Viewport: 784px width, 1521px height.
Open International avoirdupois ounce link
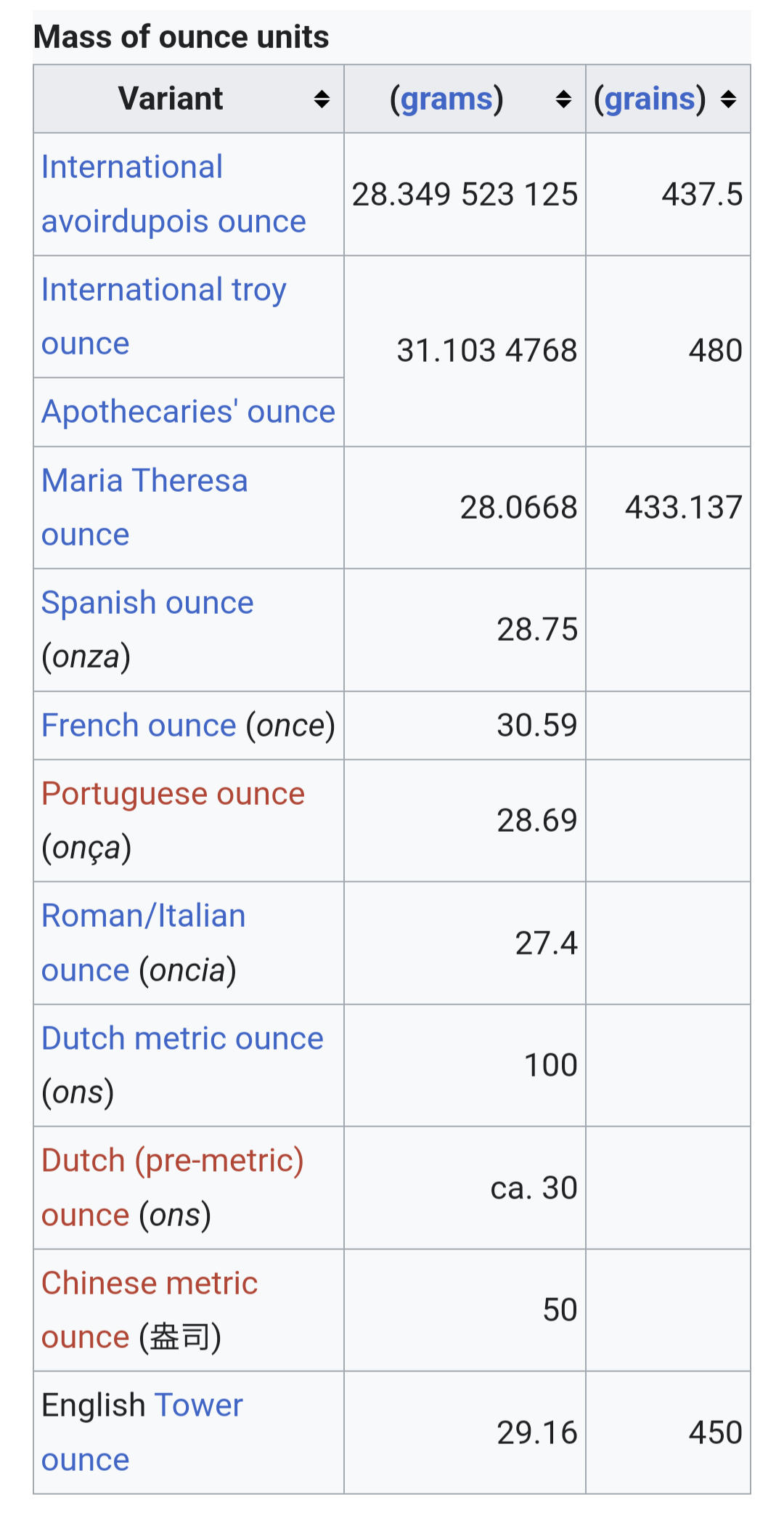(x=173, y=194)
